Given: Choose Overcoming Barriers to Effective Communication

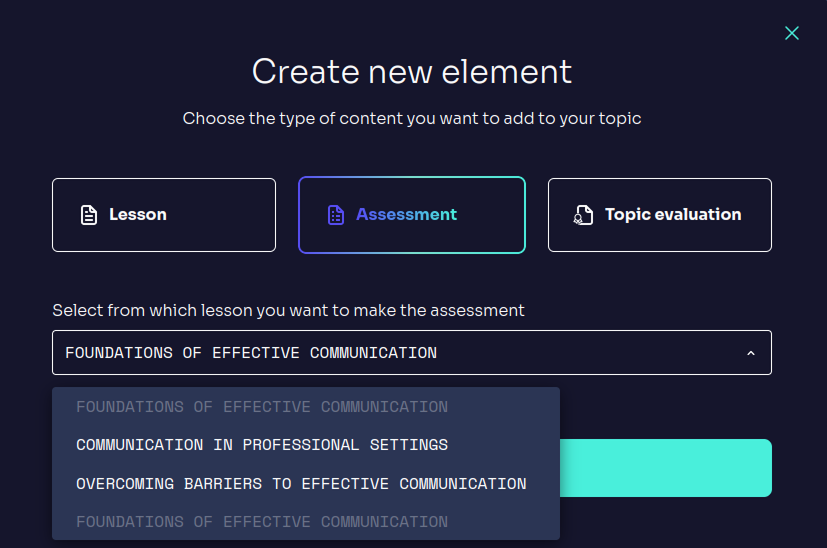Looking at the screenshot, I should pos(301,484).
